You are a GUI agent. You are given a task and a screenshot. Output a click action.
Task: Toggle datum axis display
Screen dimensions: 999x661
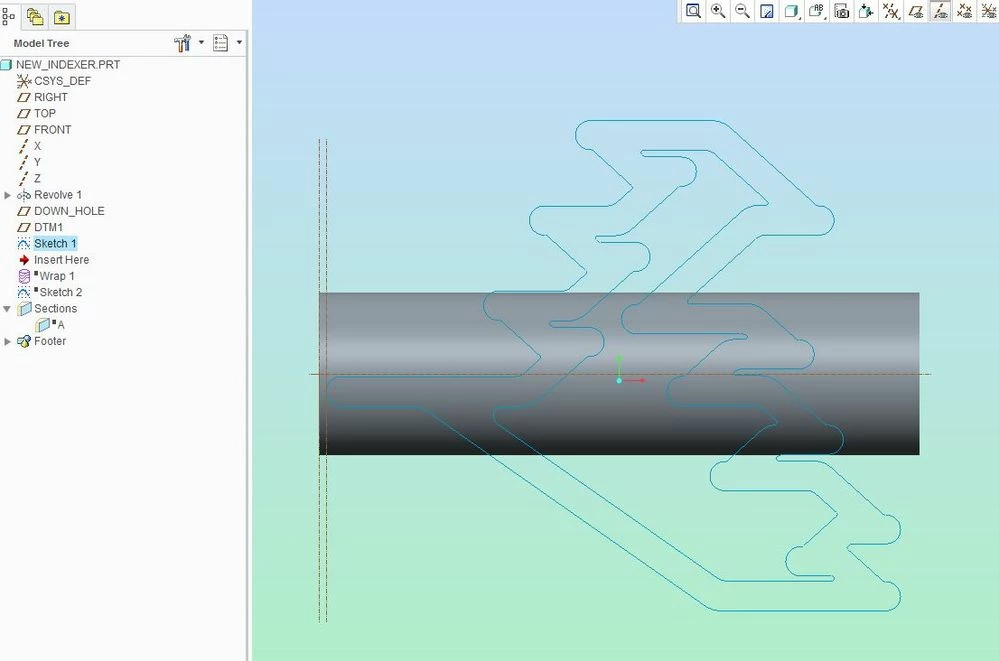tap(940, 11)
